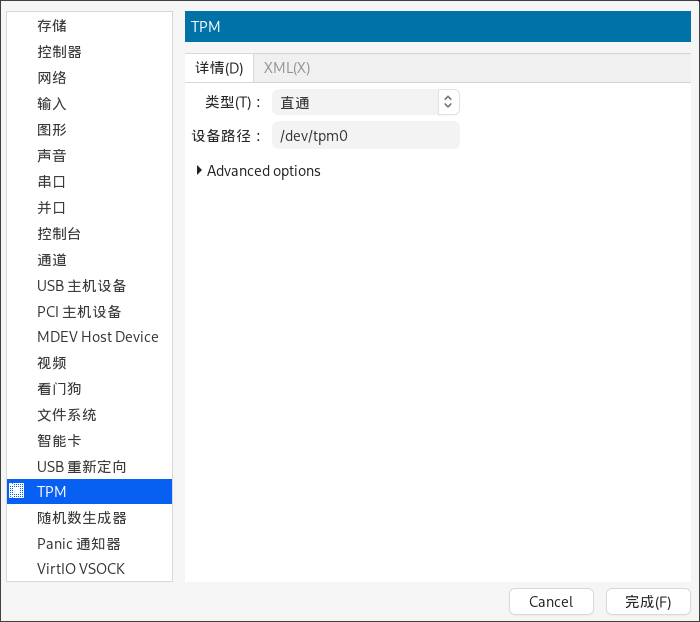Image resolution: width=700 pixels, height=622 pixels.
Task: Select MDEV Host Device item
Action: pyautogui.click(x=97, y=337)
